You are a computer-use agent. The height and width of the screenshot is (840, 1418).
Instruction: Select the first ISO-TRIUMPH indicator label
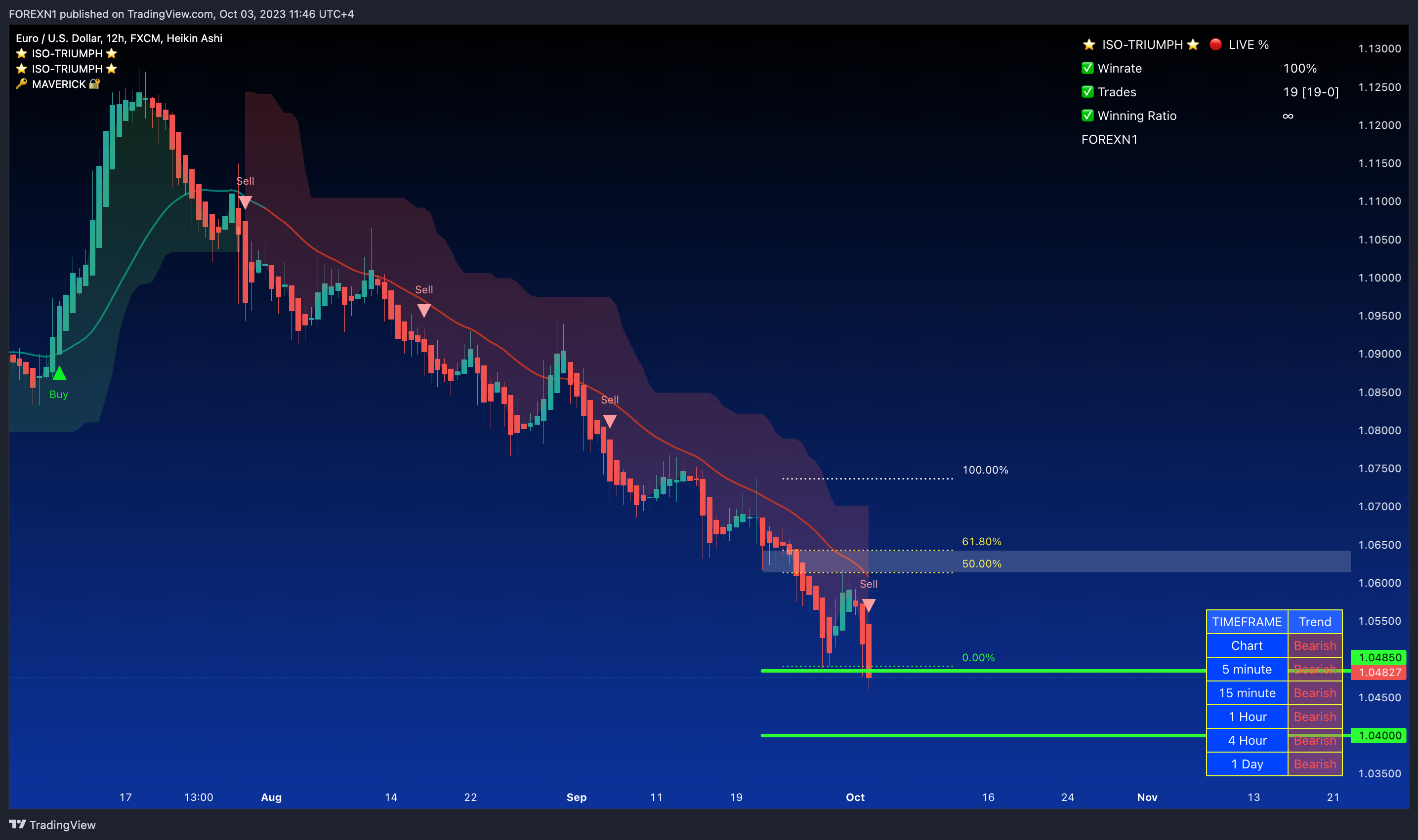[x=67, y=53]
